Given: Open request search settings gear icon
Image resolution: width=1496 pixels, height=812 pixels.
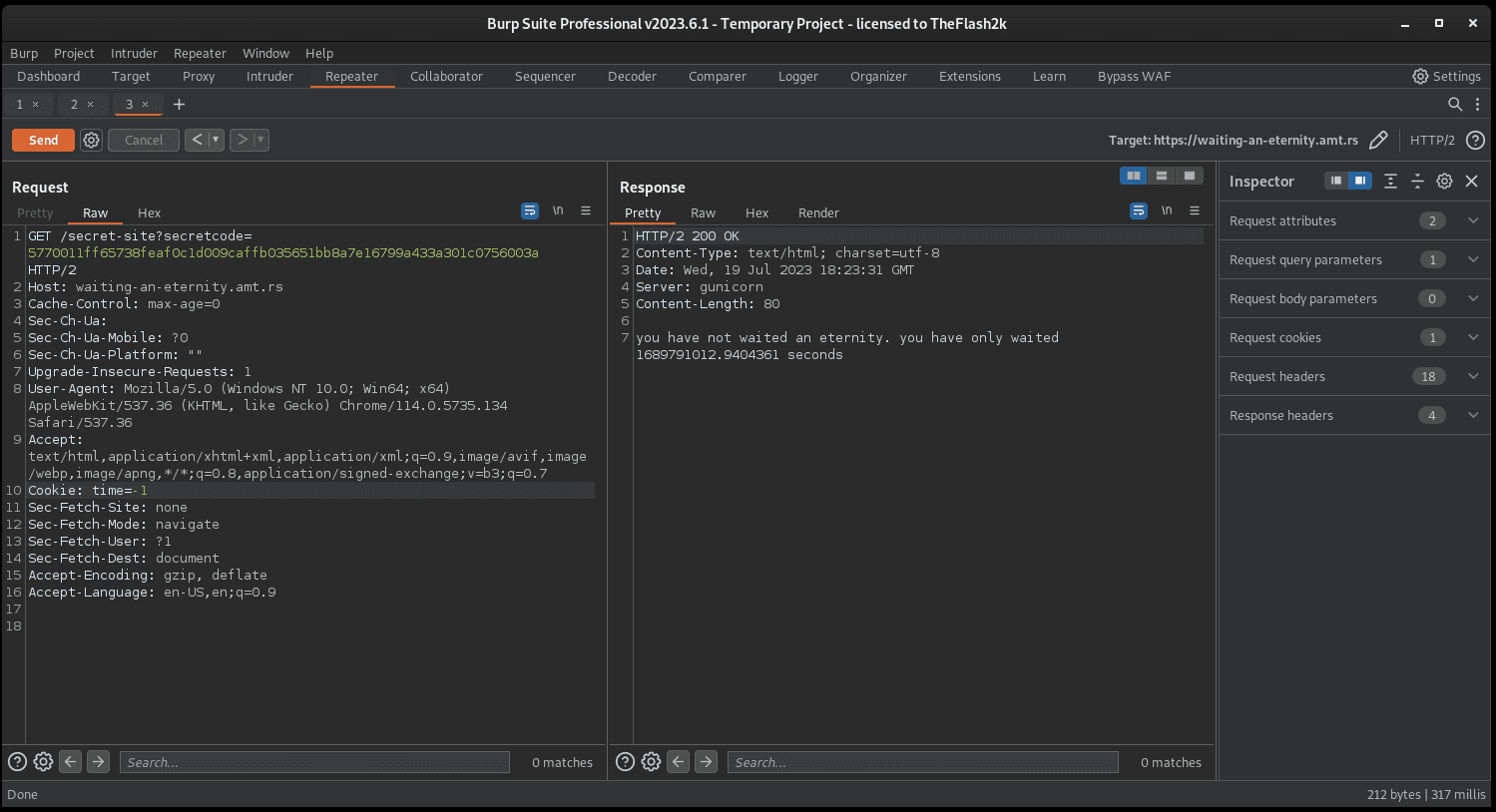Looking at the screenshot, I should tap(43, 762).
